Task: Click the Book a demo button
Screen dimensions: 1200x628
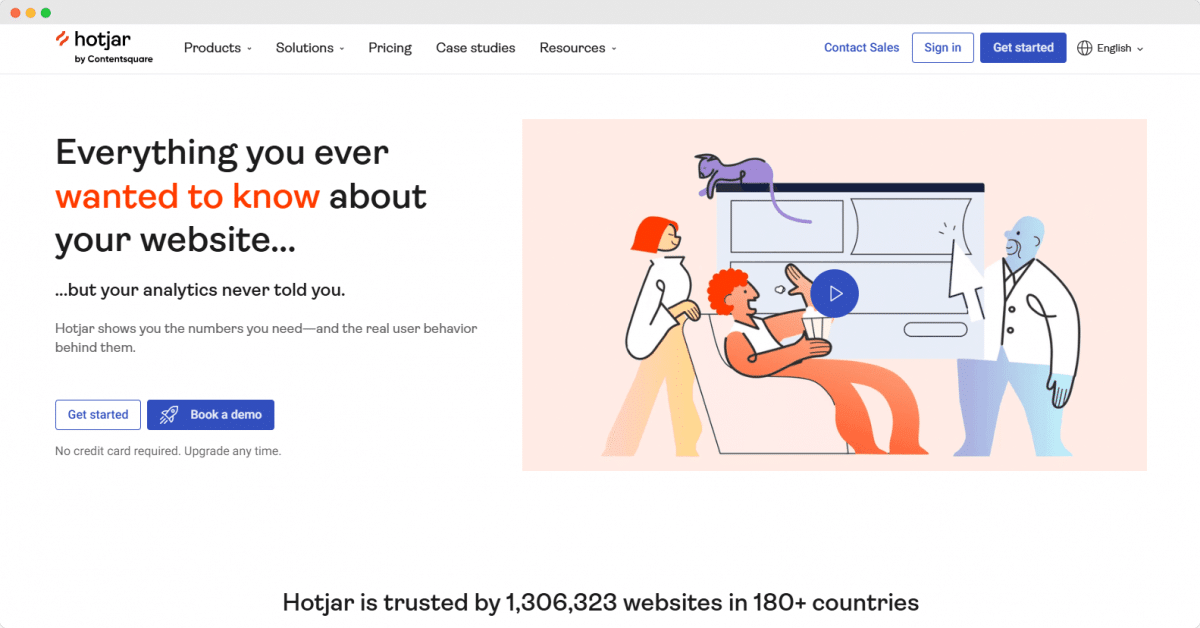Action: [x=210, y=415]
